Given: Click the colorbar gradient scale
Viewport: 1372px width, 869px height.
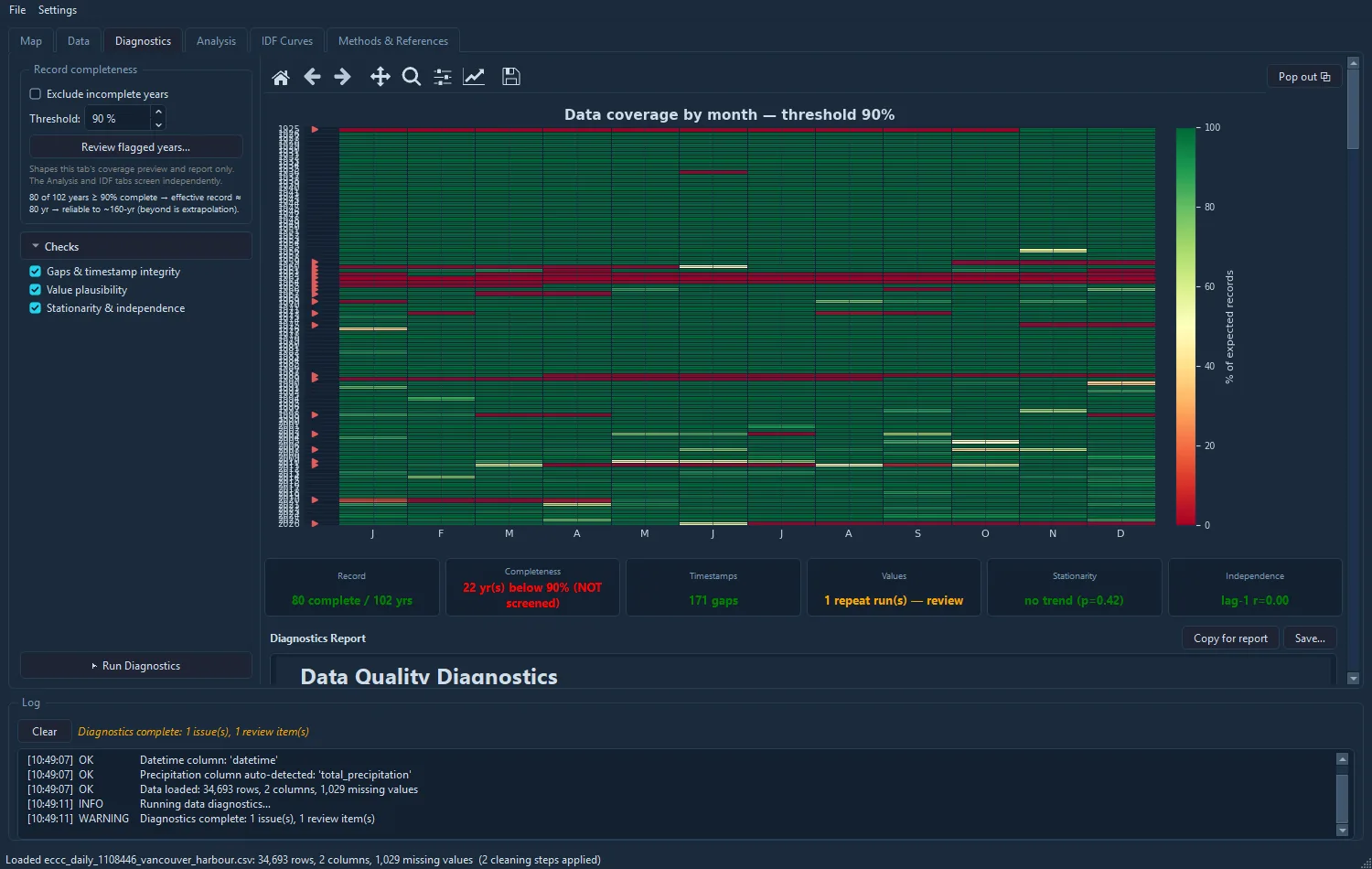Looking at the screenshot, I should coord(1185,327).
